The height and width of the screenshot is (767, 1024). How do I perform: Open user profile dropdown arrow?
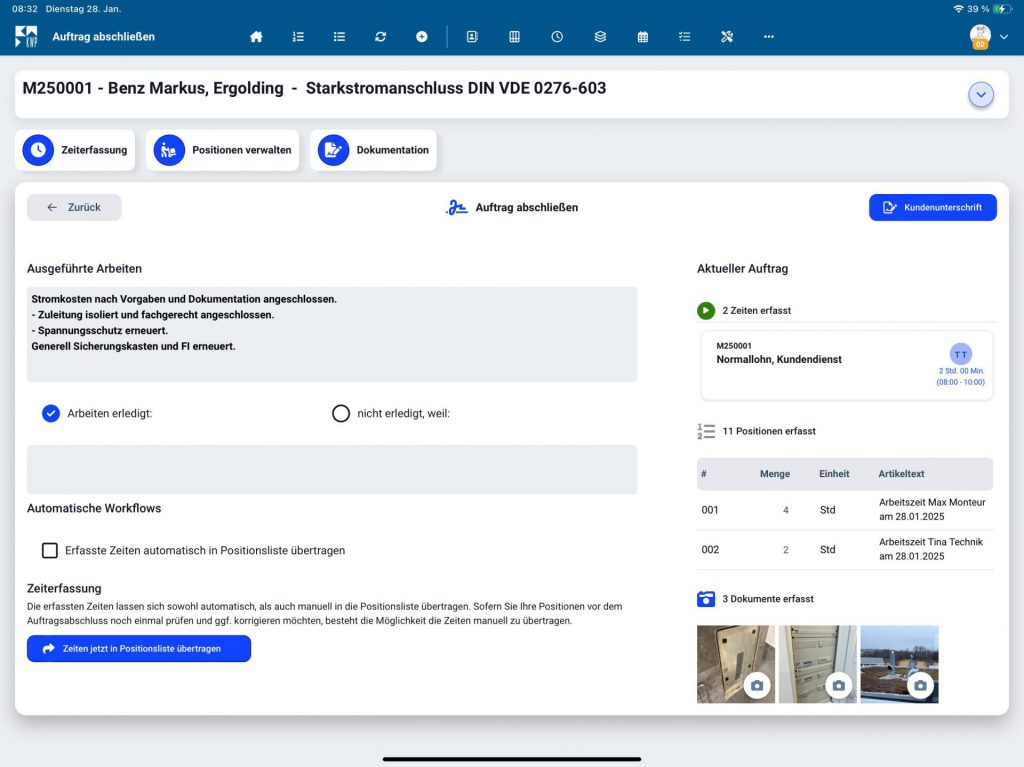(1004, 37)
